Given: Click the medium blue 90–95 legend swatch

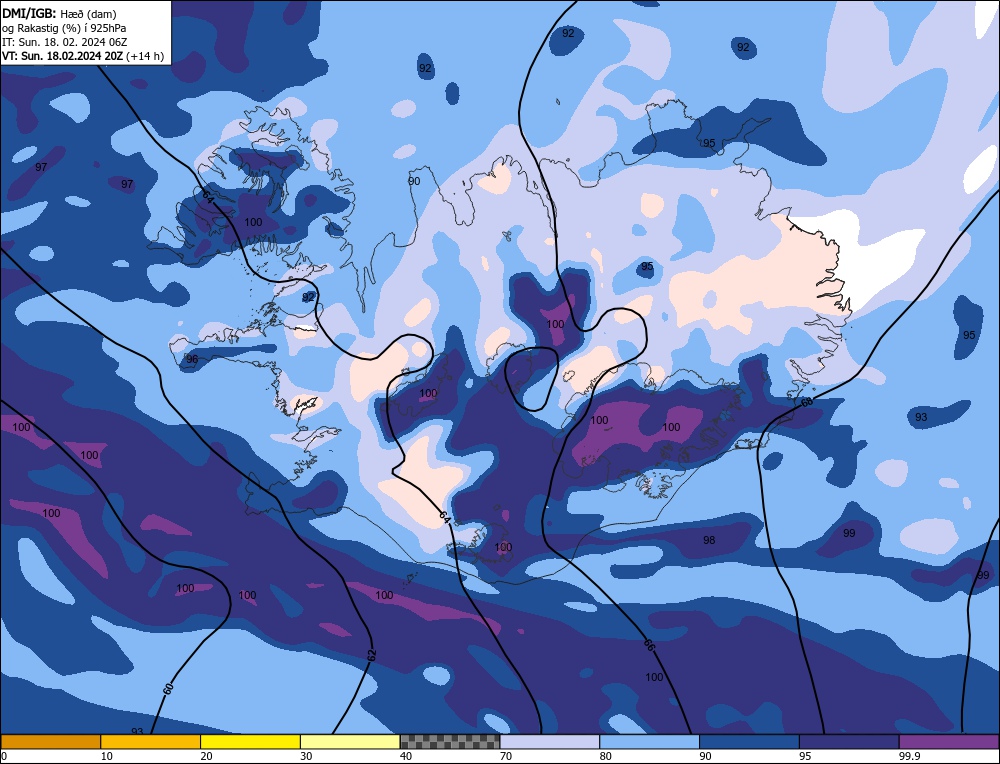Looking at the screenshot, I should (749, 741).
